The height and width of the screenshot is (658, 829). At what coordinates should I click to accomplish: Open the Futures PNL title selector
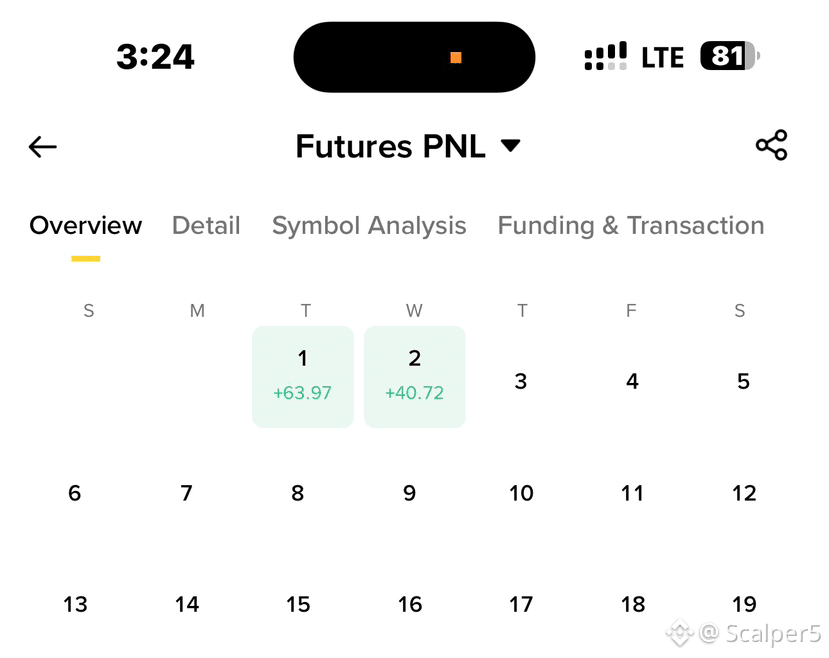(x=390, y=146)
